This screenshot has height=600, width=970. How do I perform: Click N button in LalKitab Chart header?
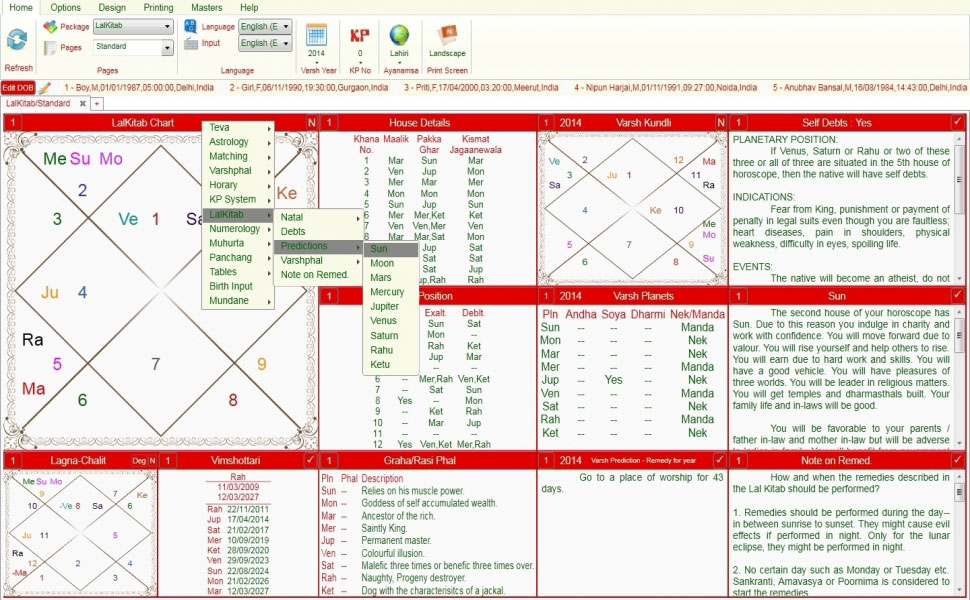[x=311, y=122]
